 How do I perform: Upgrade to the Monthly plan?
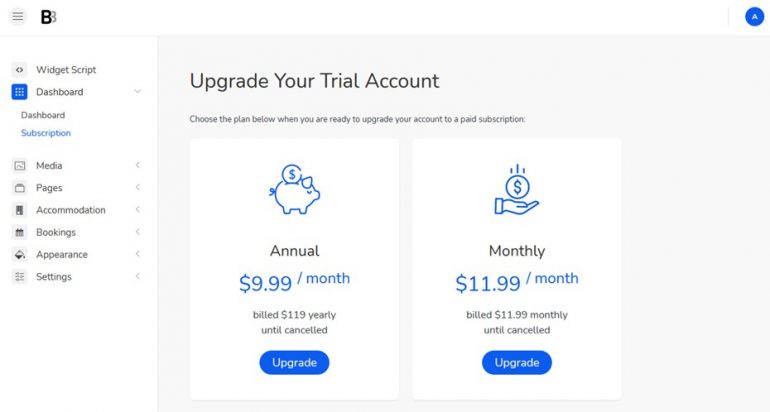(x=516, y=362)
